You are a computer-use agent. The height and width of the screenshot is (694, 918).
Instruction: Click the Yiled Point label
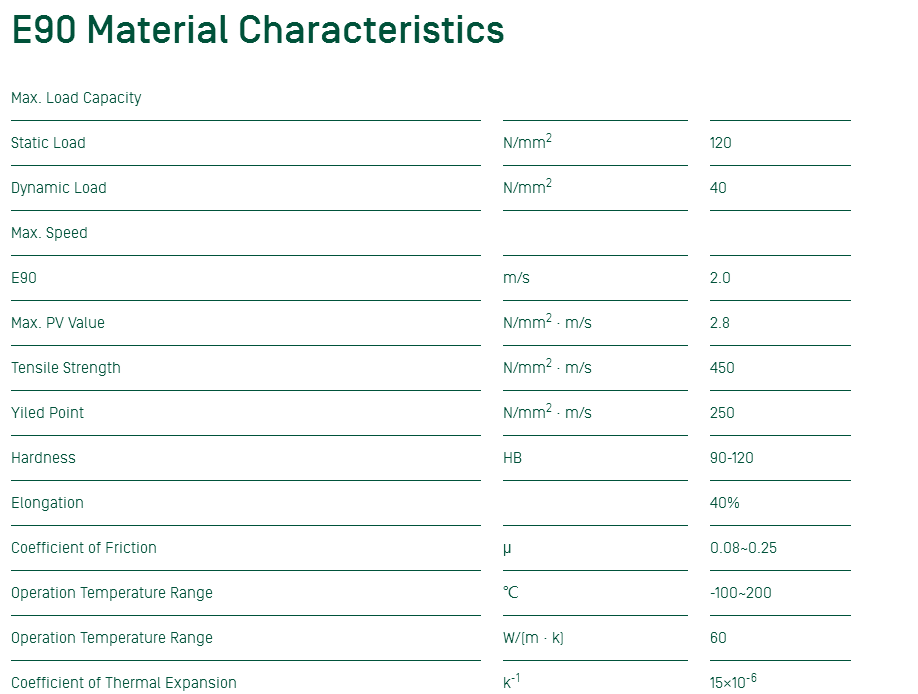(x=47, y=413)
